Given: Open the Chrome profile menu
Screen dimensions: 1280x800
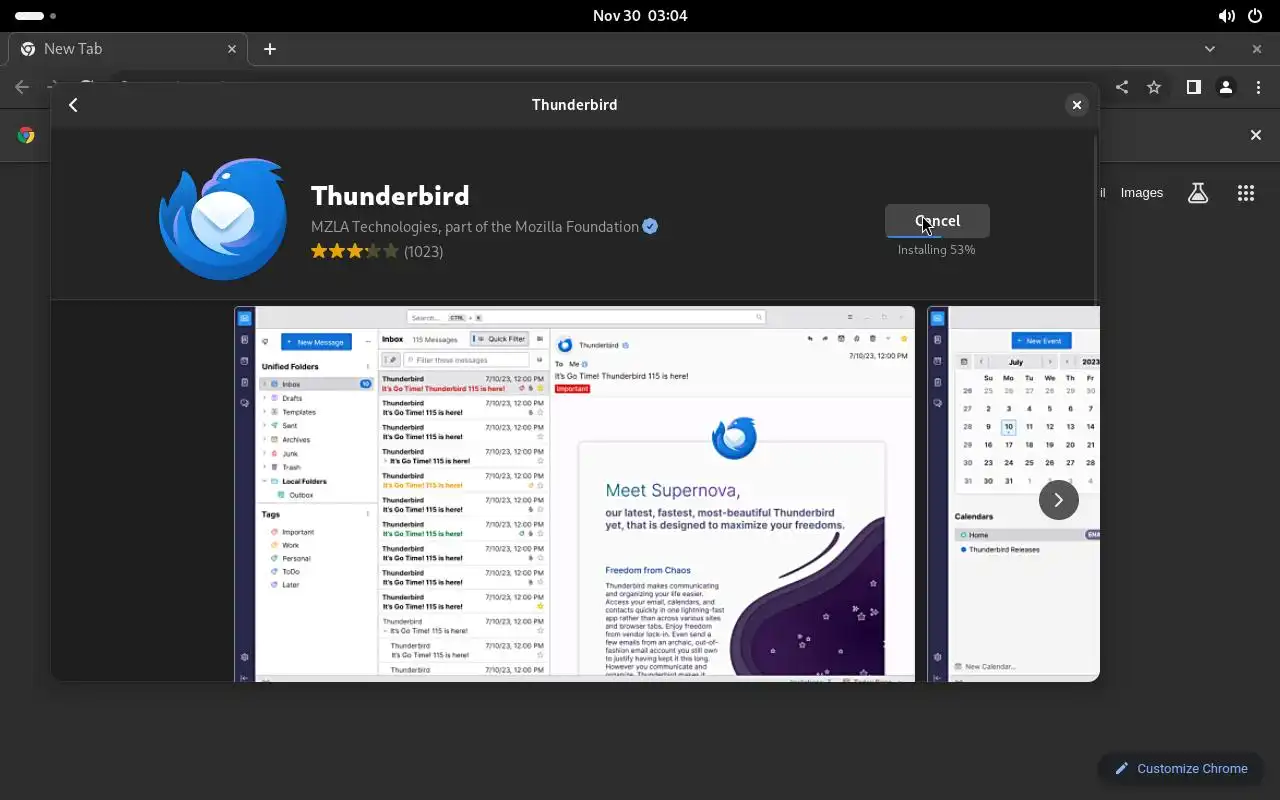Looking at the screenshot, I should pyautogui.click(x=1226, y=87).
